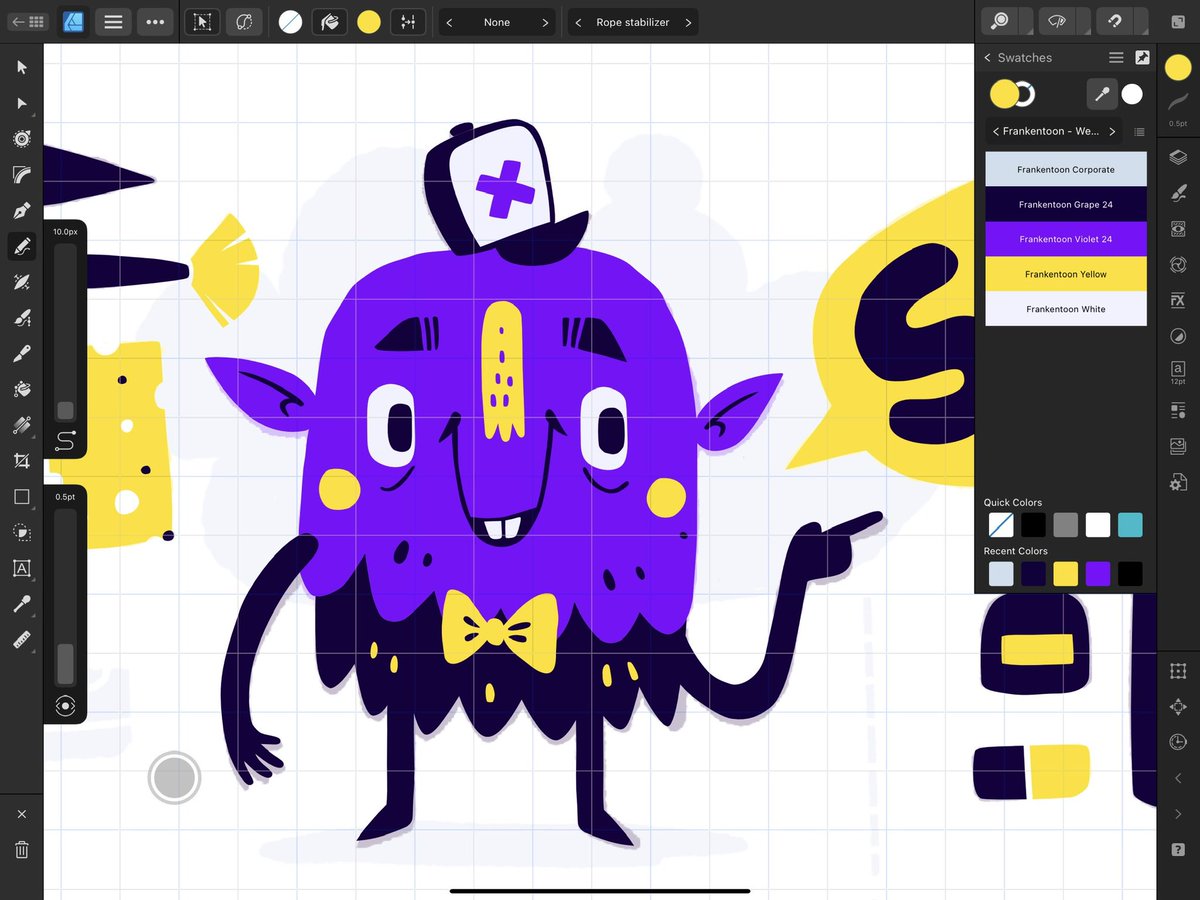
Task: Select the Crop tool
Action: pyautogui.click(x=22, y=461)
